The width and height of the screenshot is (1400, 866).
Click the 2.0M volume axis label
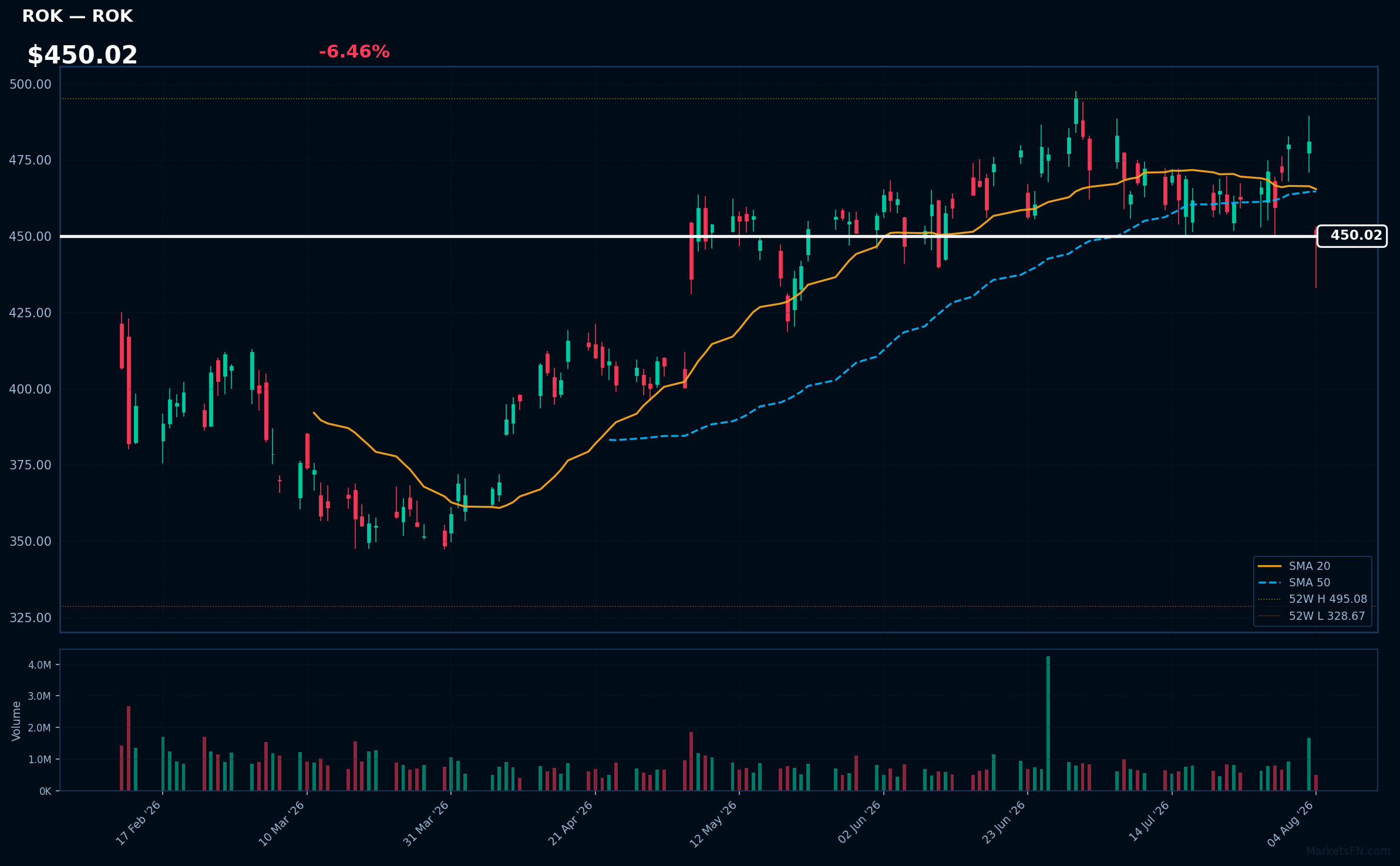point(40,727)
